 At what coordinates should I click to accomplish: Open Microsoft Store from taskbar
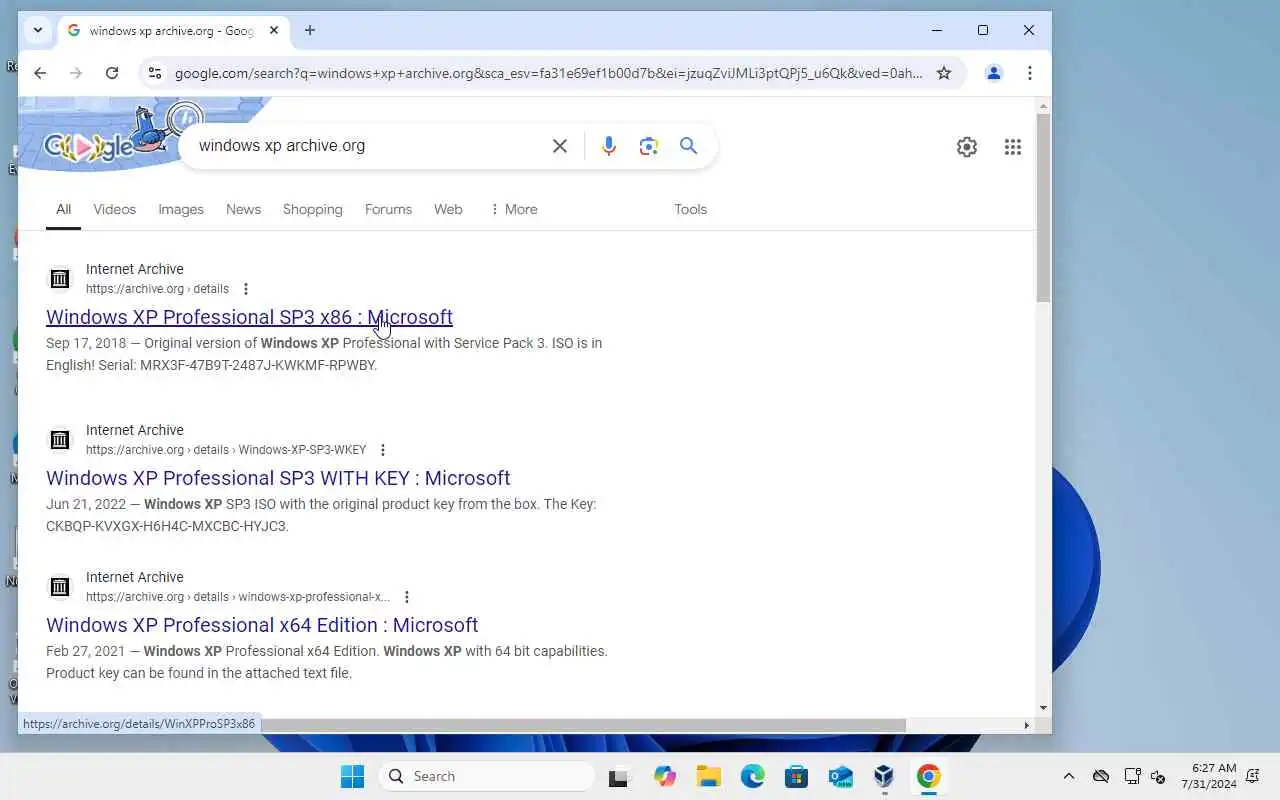[x=797, y=776]
